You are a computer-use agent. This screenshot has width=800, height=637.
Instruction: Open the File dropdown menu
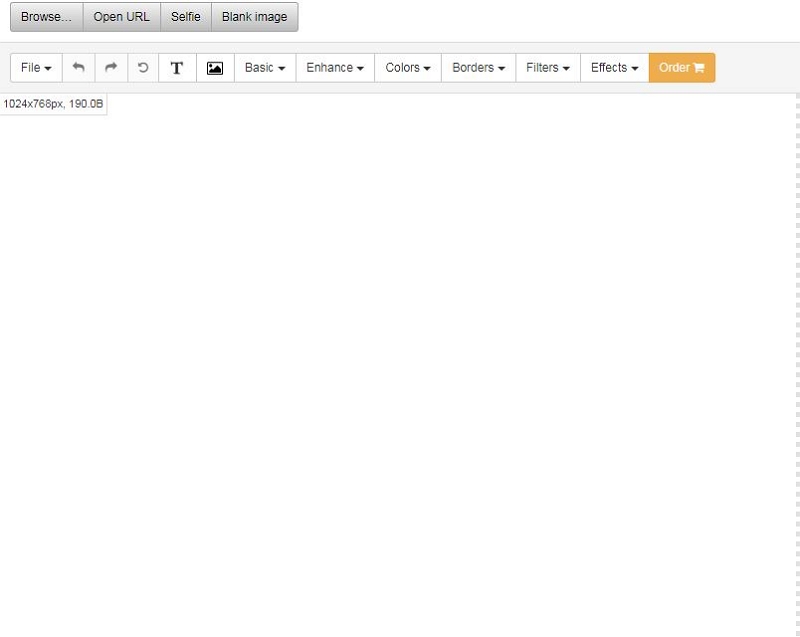click(x=36, y=68)
